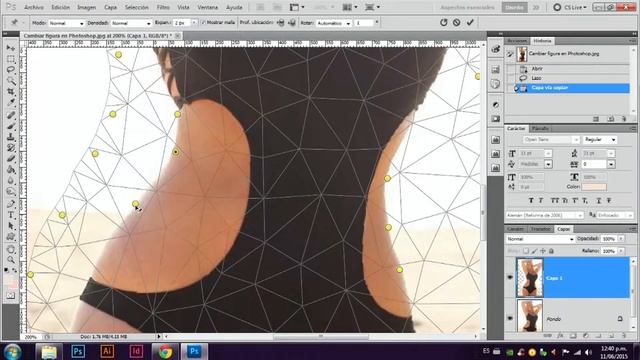Screen dimensions: 640x360
Task: Select the Capa 1 layer thumbnail
Action: tap(529, 278)
